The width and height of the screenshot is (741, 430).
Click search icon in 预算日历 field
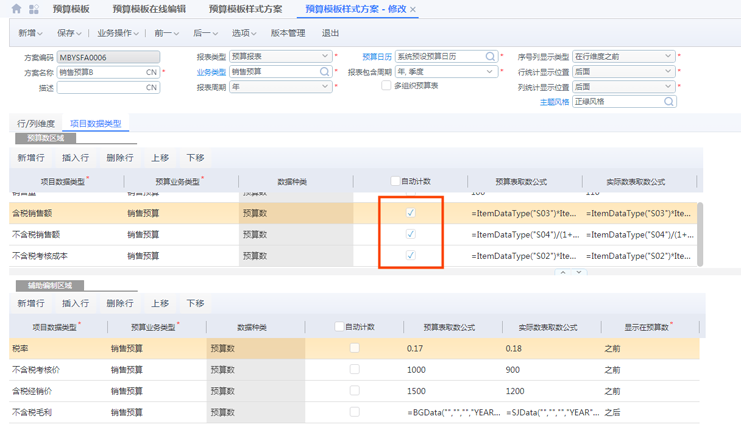pyautogui.click(x=490, y=57)
